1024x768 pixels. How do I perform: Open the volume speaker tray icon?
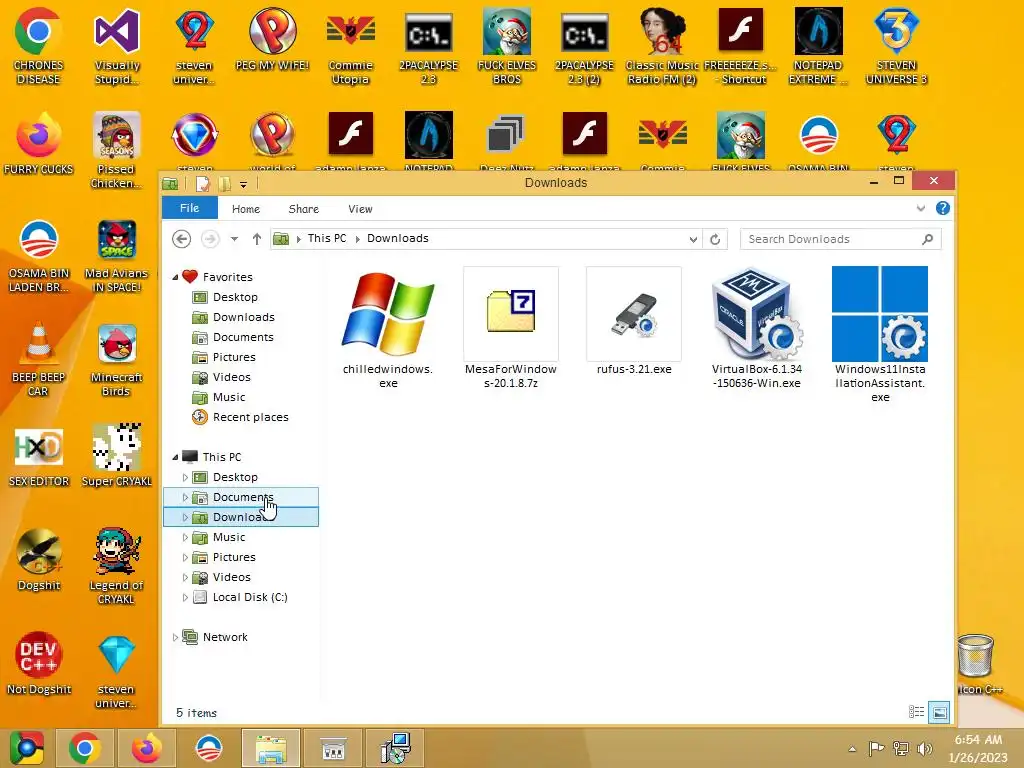[x=924, y=748]
